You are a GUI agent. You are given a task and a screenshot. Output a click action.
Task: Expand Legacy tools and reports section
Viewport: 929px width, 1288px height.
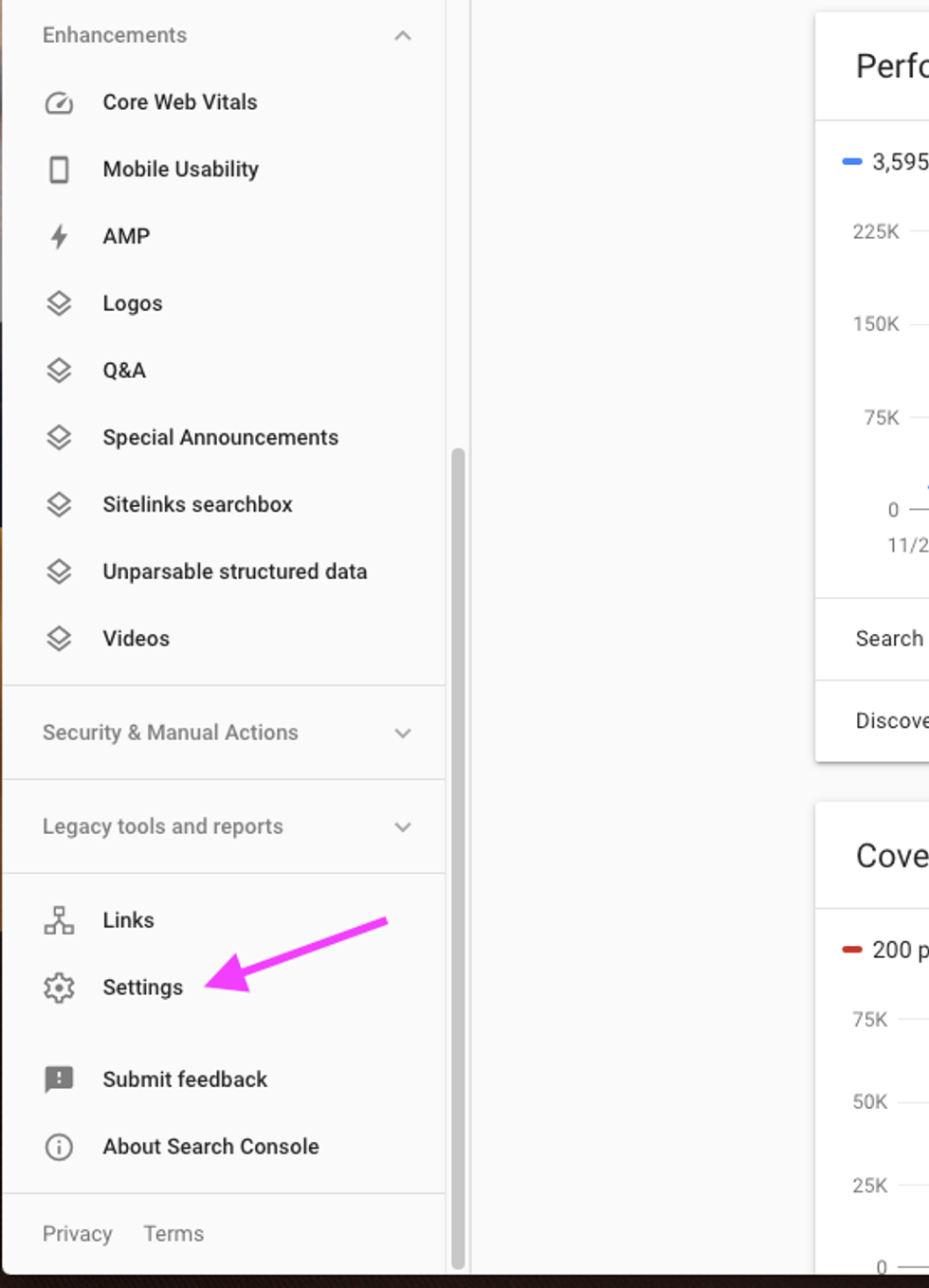[x=403, y=826]
